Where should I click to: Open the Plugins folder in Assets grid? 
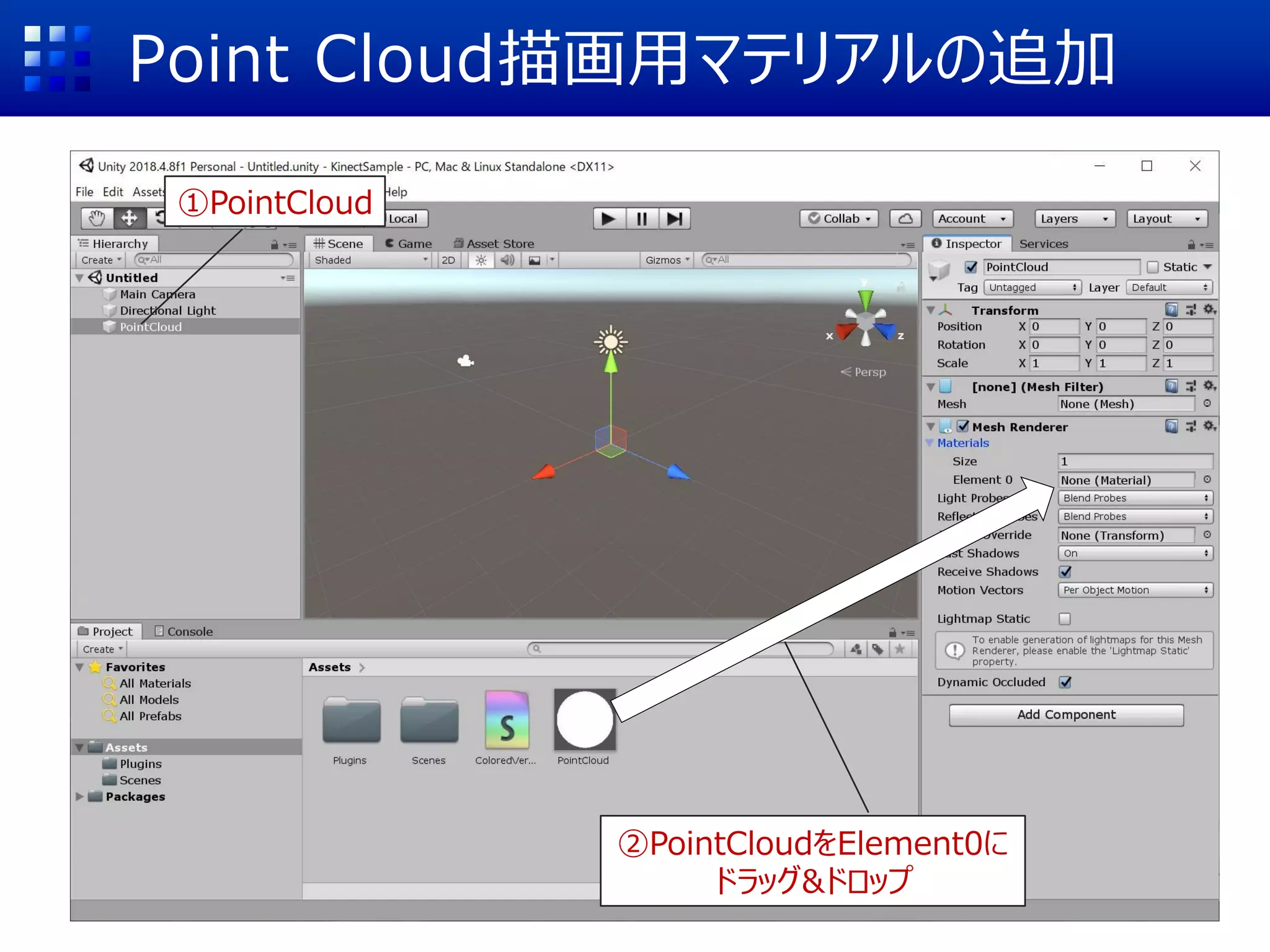[350, 731]
